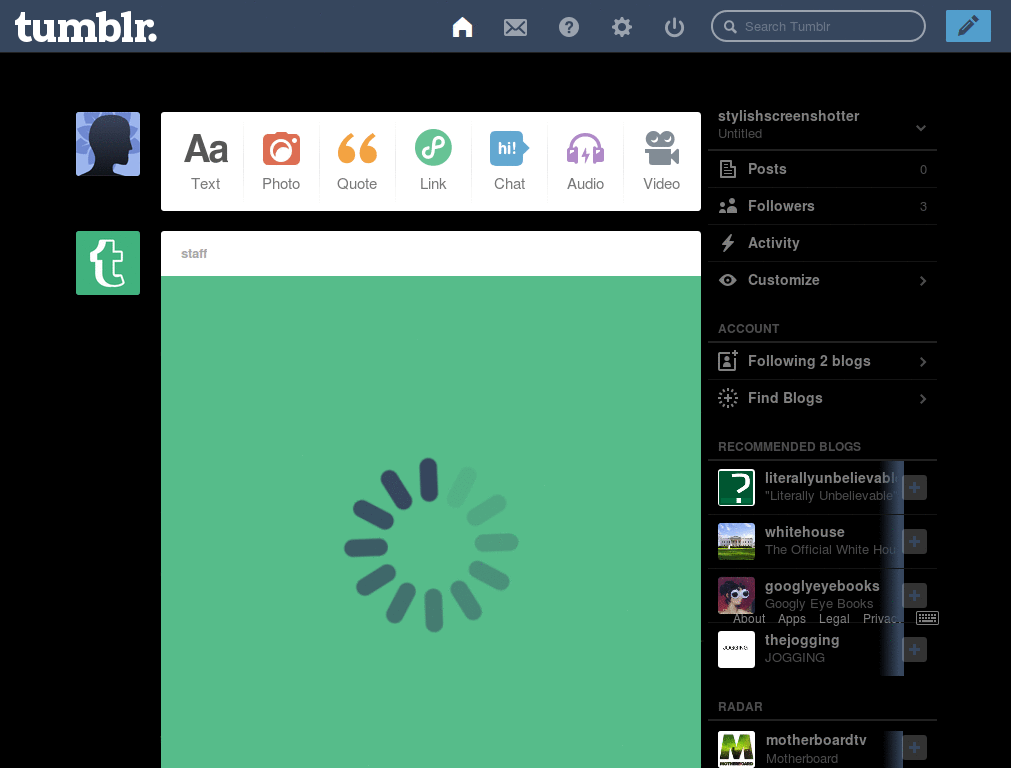Open the Activity menu item

click(x=822, y=243)
